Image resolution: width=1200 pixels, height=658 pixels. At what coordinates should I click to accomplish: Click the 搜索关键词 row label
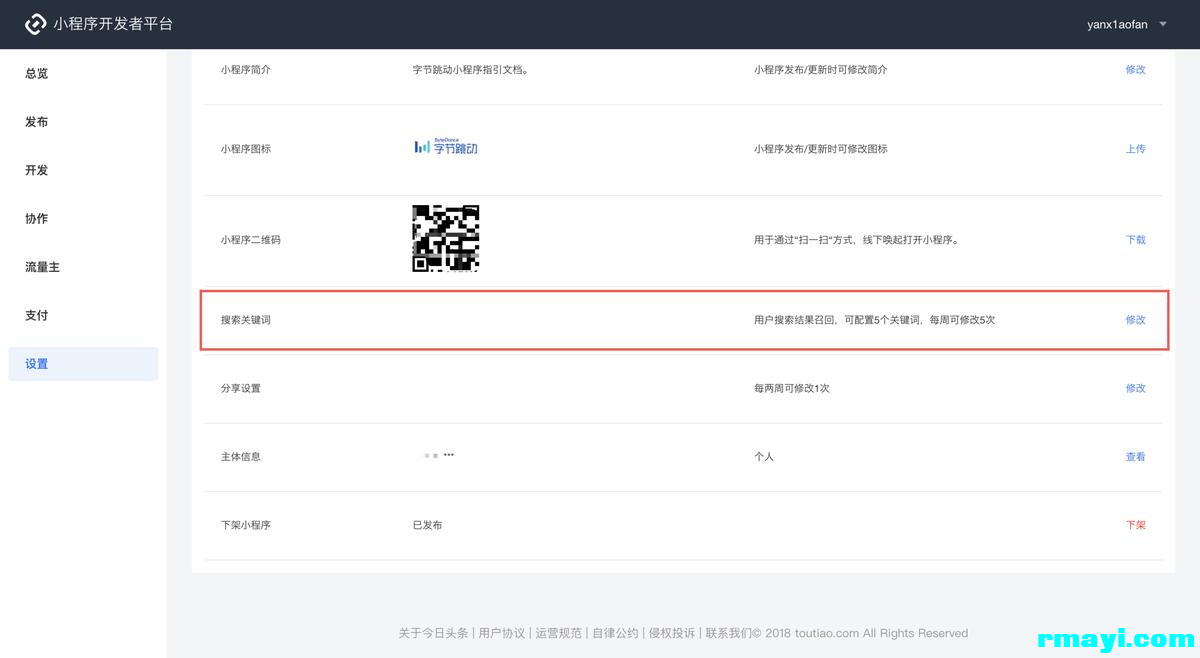click(245, 320)
